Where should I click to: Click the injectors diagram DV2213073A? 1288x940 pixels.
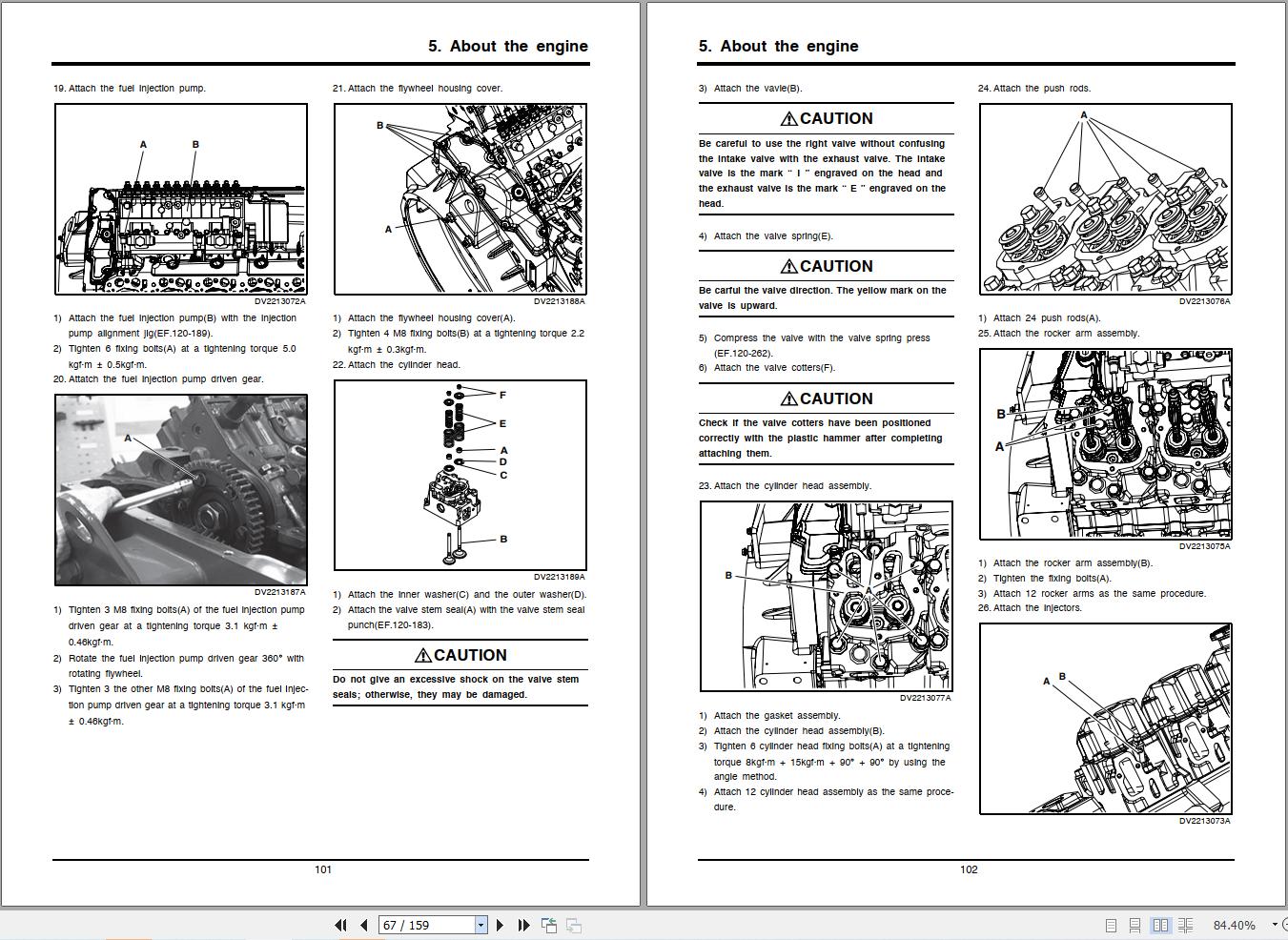[x=1106, y=719]
